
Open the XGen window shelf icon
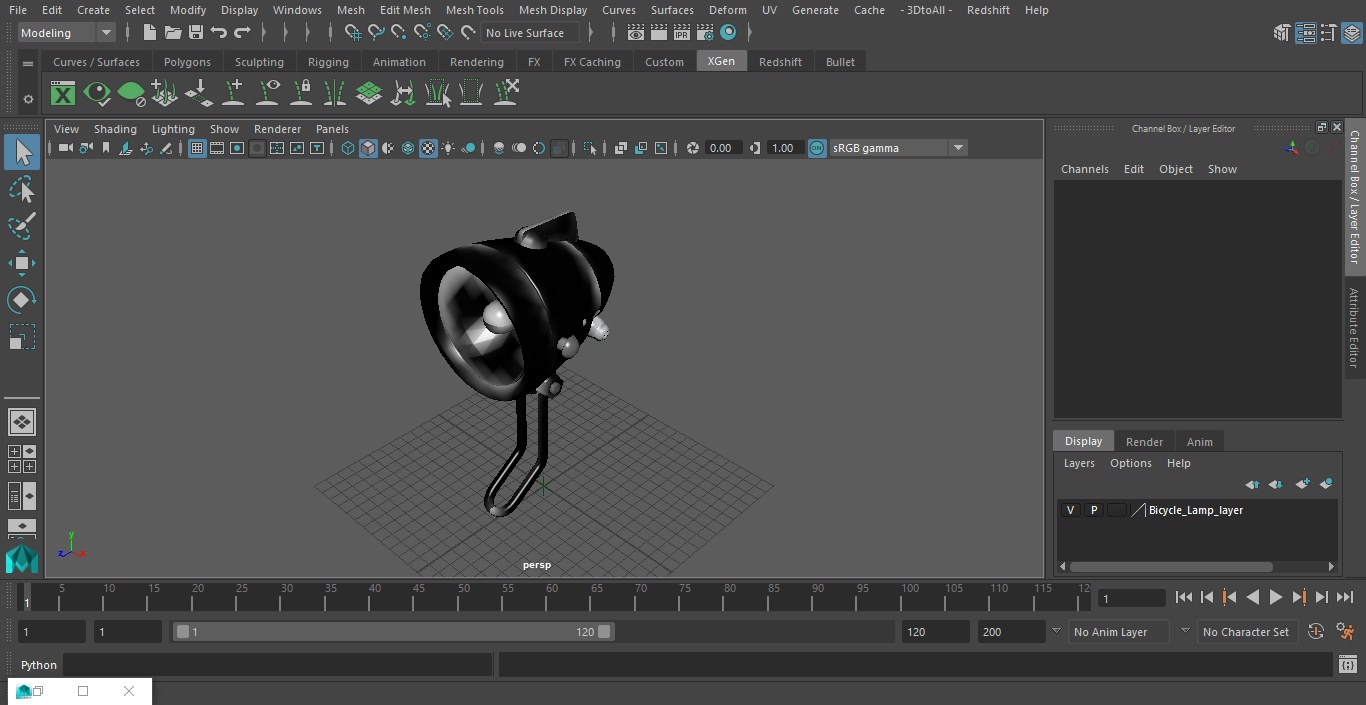(63, 94)
